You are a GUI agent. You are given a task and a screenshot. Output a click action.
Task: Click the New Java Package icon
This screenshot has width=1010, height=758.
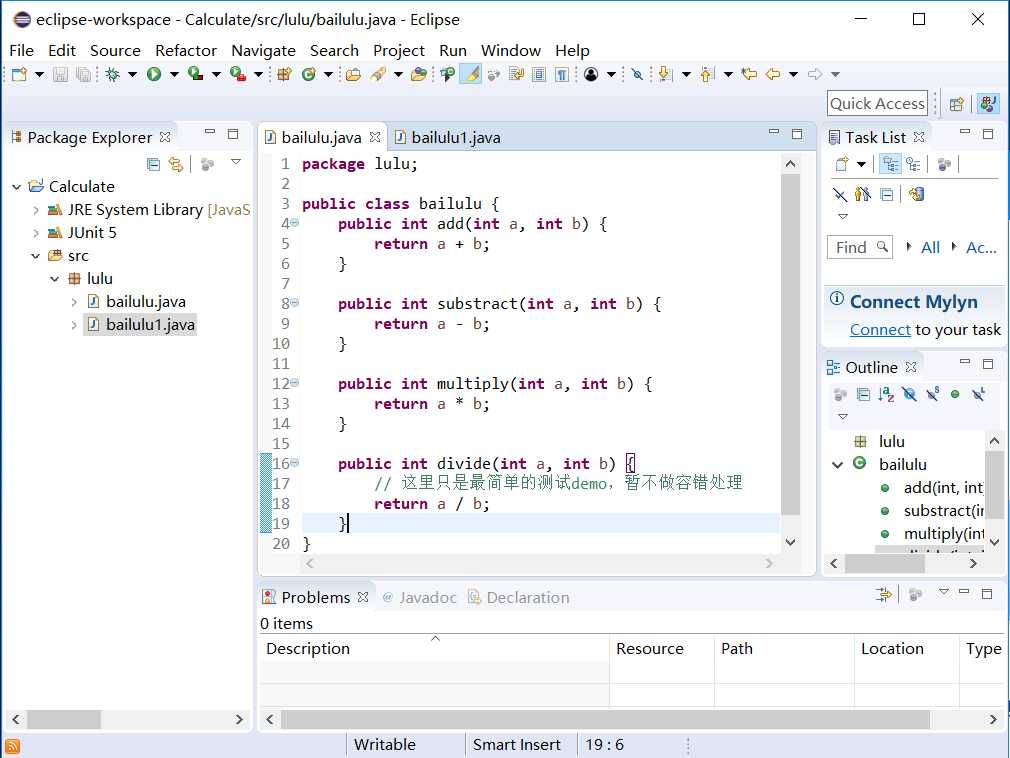pos(284,74)
